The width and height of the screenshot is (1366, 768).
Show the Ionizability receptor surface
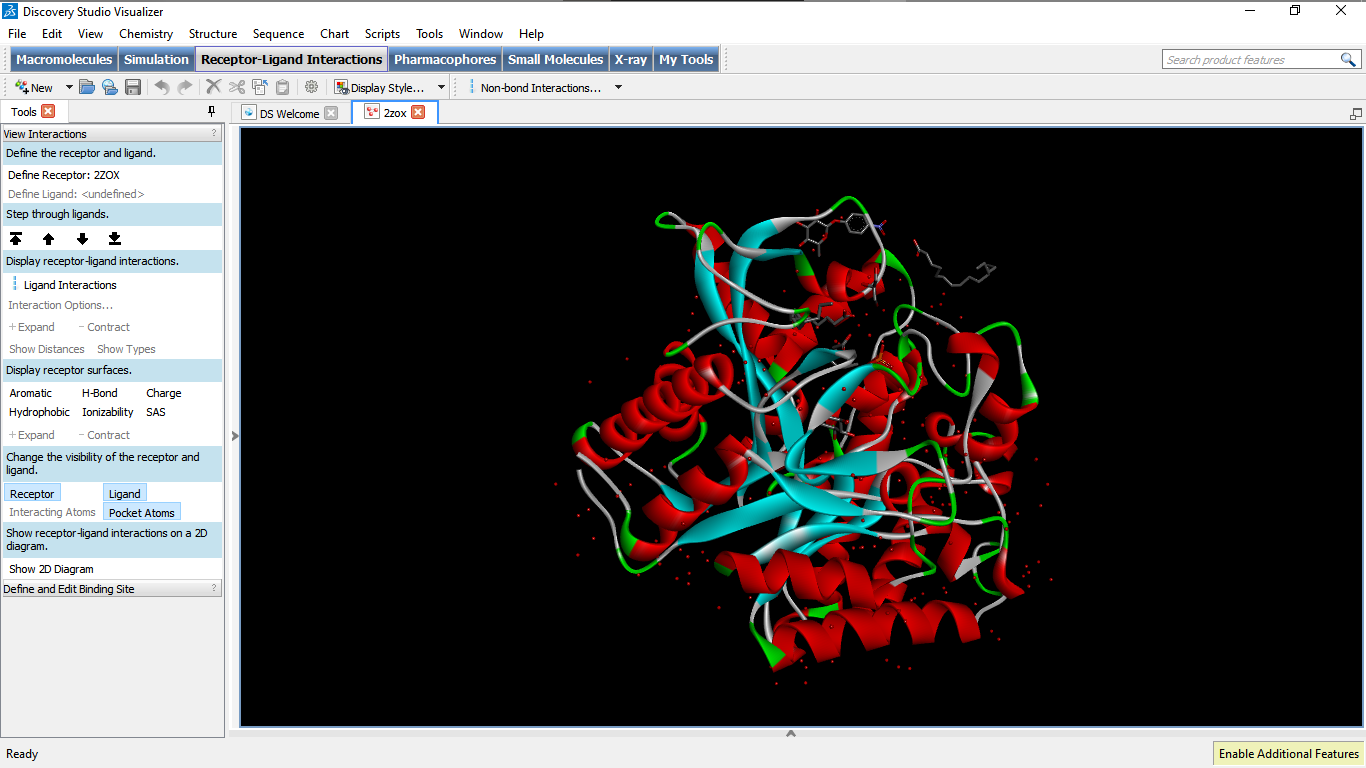(108, 412)
